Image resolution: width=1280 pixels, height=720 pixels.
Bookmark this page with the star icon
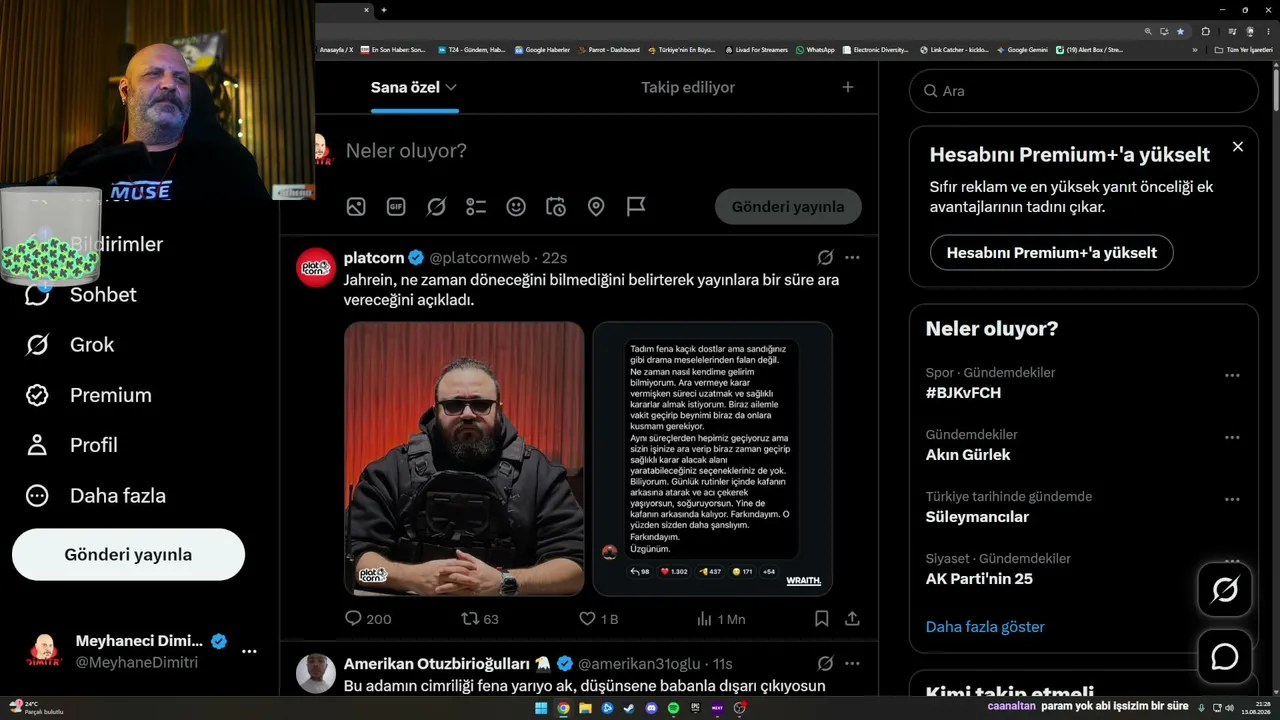click(x=1180, y=31)
